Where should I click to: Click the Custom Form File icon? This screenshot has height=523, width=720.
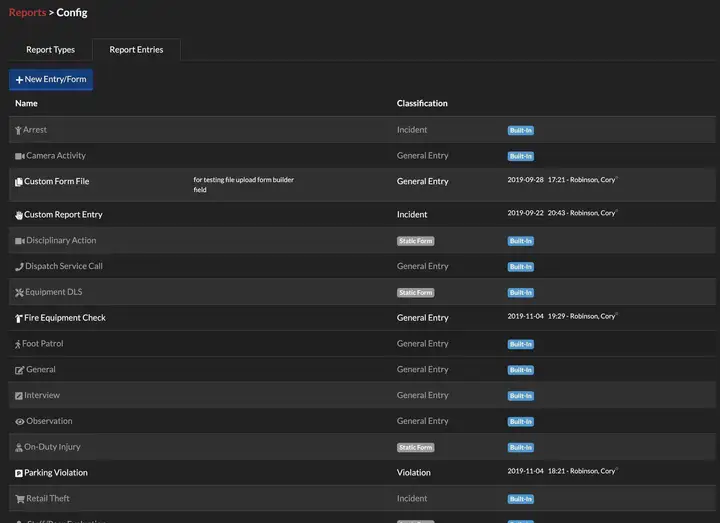coord(19,182)
